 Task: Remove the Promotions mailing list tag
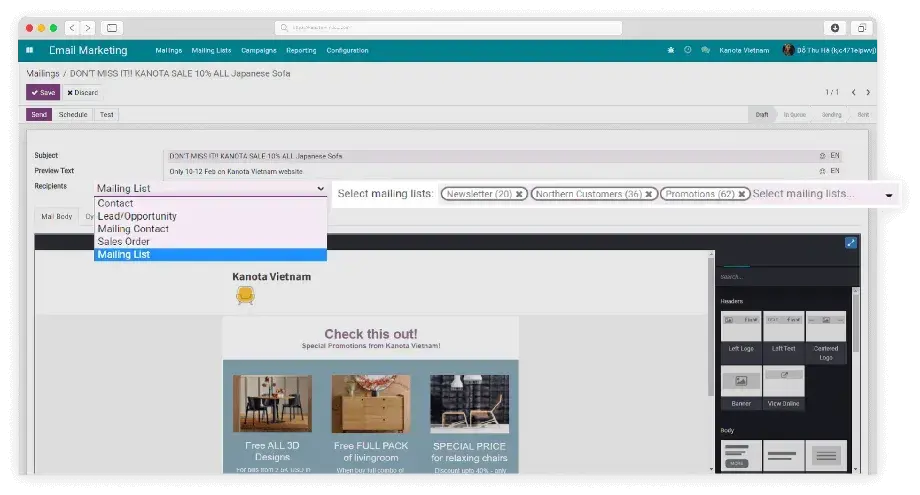[742, 194]
